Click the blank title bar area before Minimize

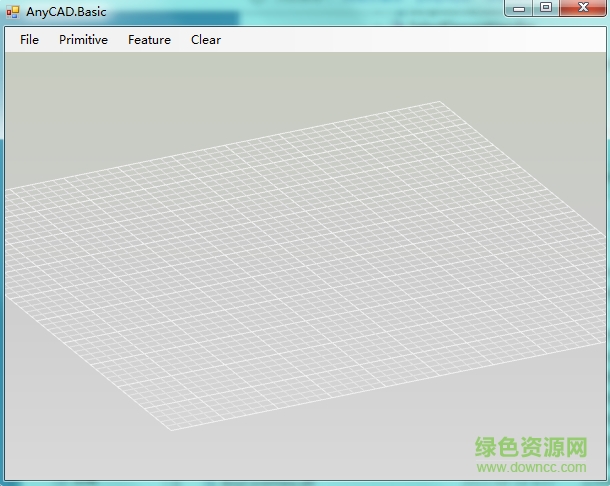[x=350, y=11]
